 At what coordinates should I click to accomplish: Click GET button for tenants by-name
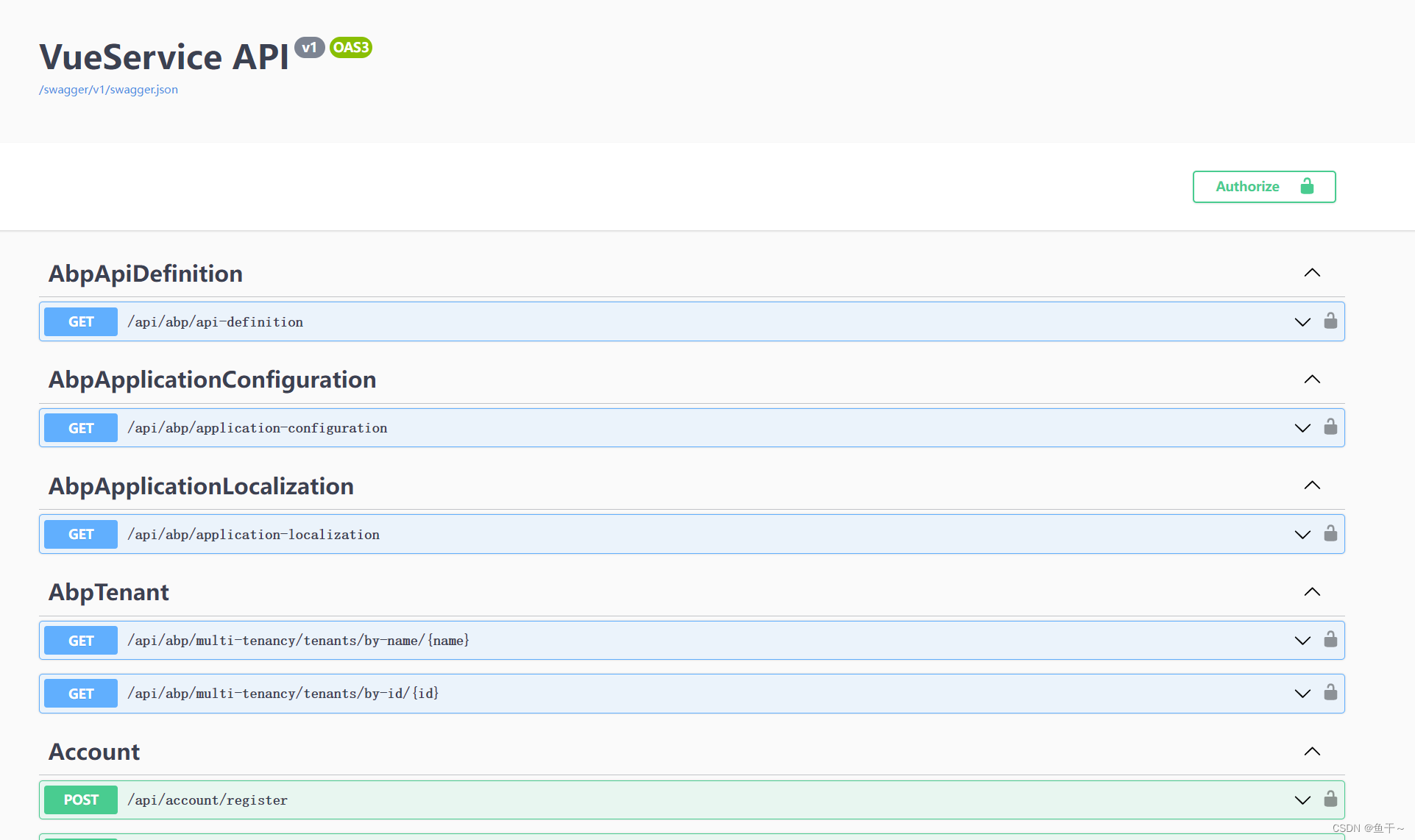pos(81,641)
